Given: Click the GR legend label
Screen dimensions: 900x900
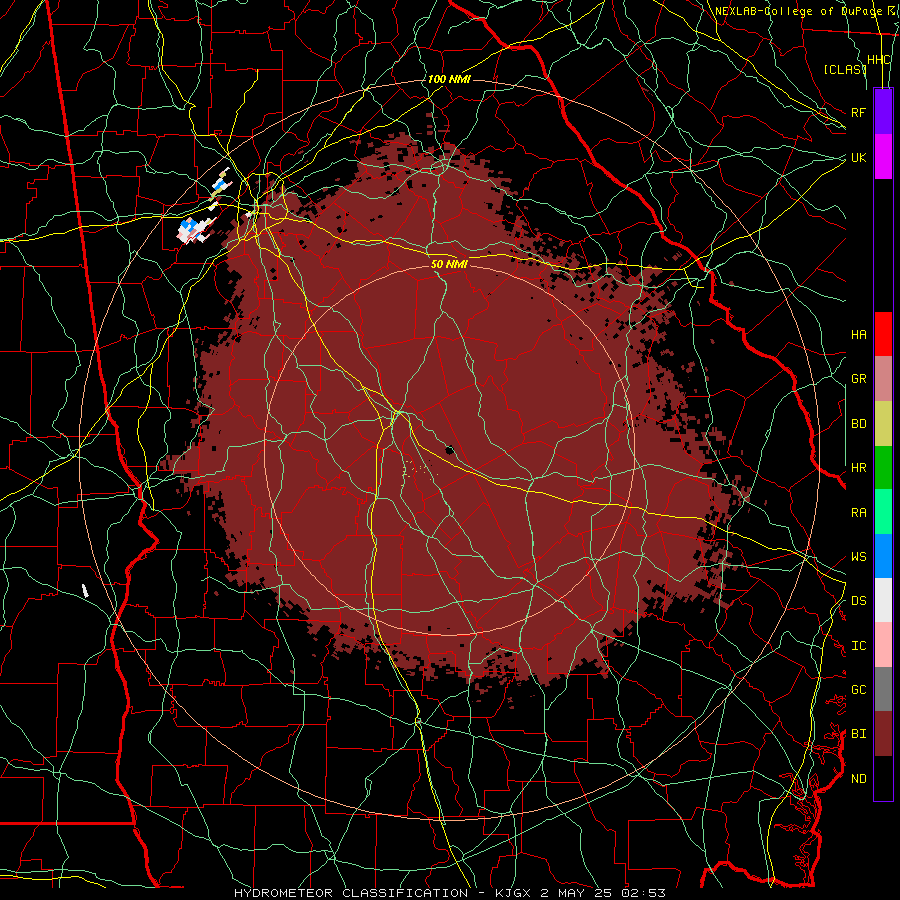Looking at the screenshot, I should [858, 379].
